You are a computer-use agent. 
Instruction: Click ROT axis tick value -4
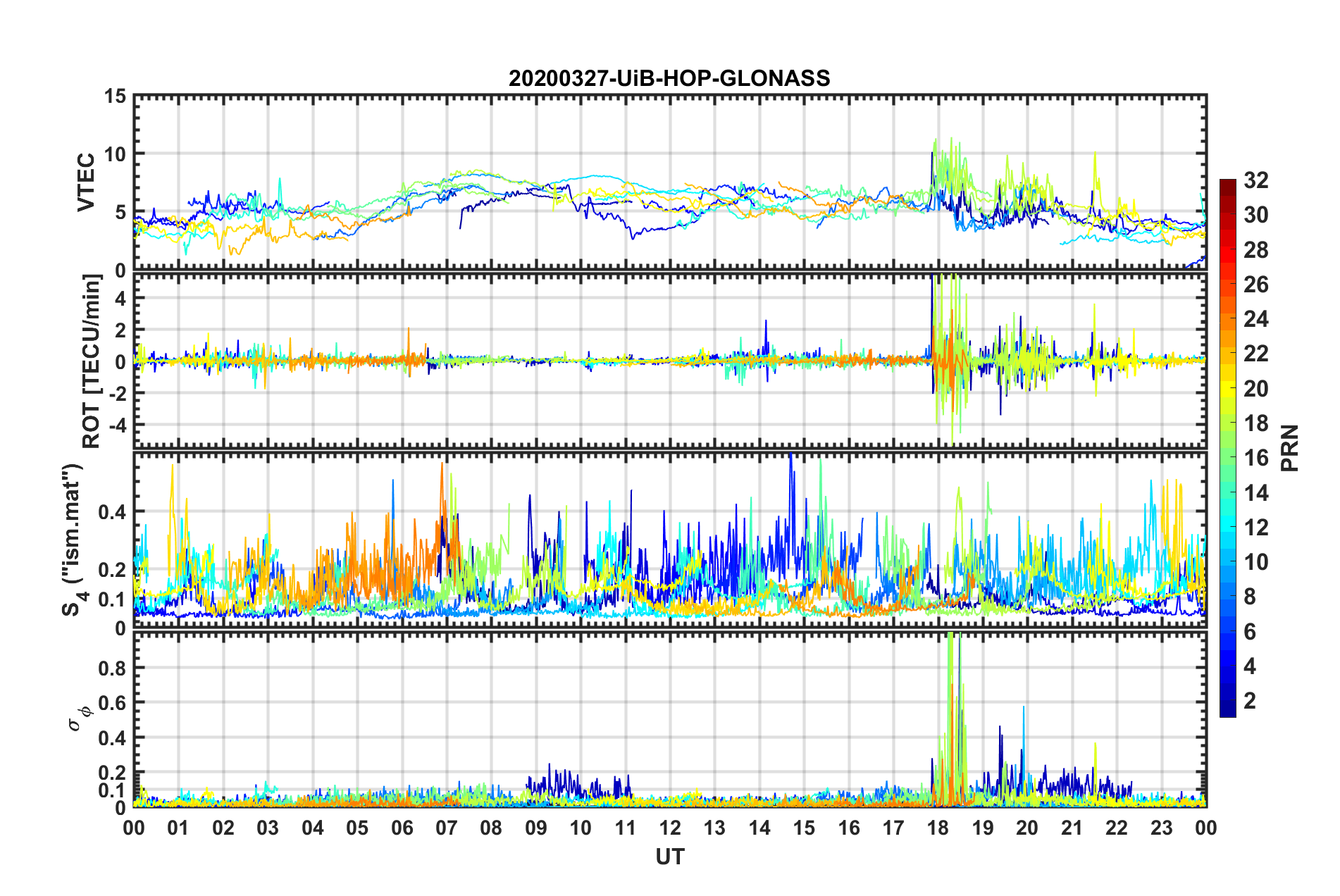pyautogui.click(x=118, y=425)
